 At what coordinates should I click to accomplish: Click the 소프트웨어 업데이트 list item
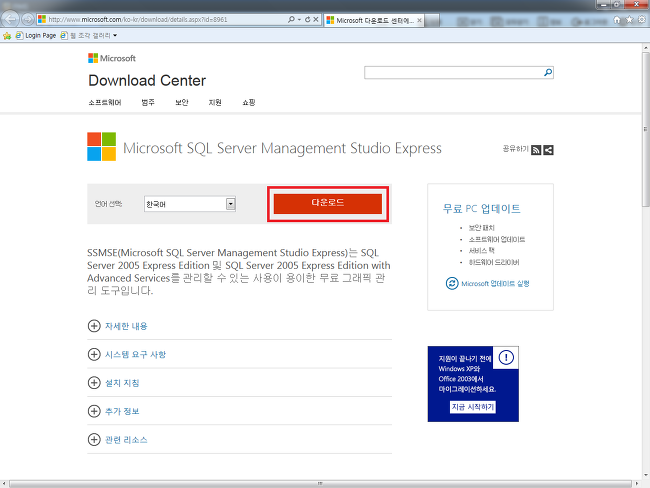[497, 239]
